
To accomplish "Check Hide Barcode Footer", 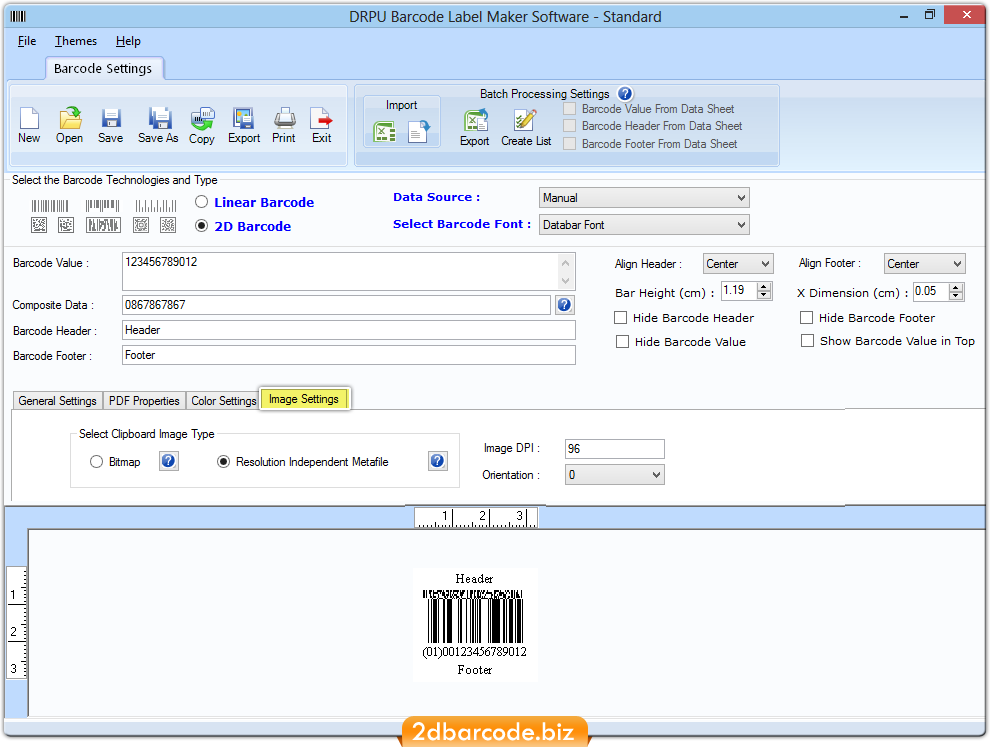I will tap(806, 318).
